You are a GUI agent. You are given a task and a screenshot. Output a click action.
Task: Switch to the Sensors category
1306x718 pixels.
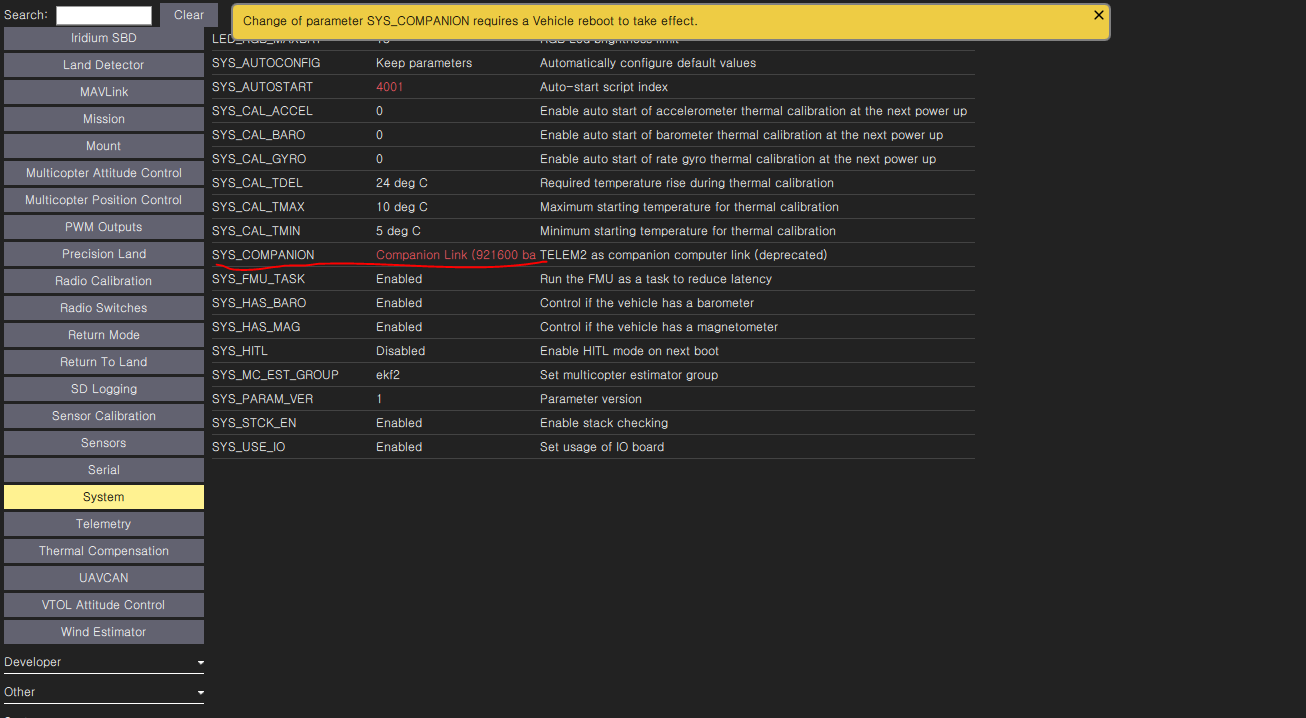(103, 442)
